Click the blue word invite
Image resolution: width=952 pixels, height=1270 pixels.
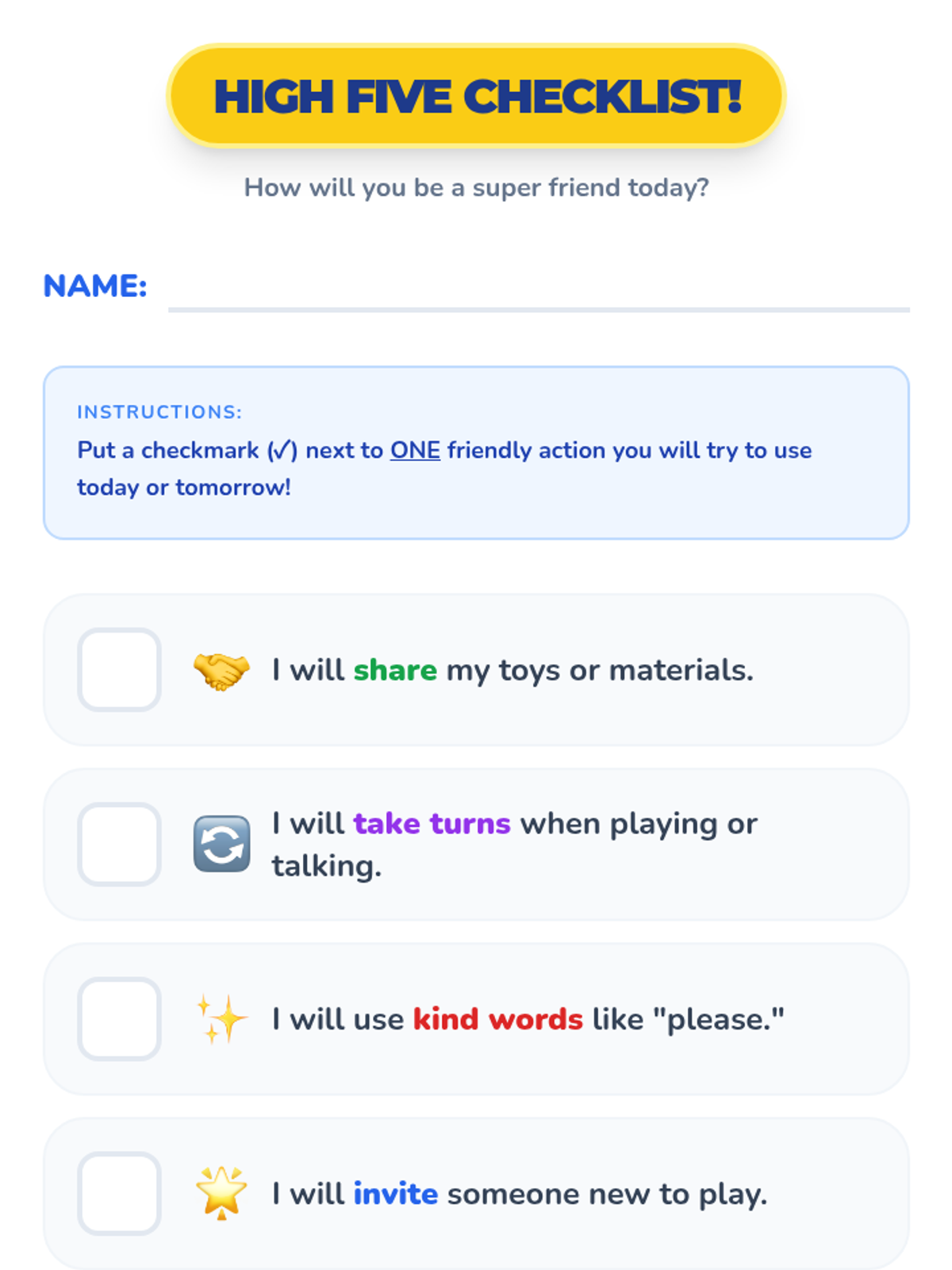395,1194
